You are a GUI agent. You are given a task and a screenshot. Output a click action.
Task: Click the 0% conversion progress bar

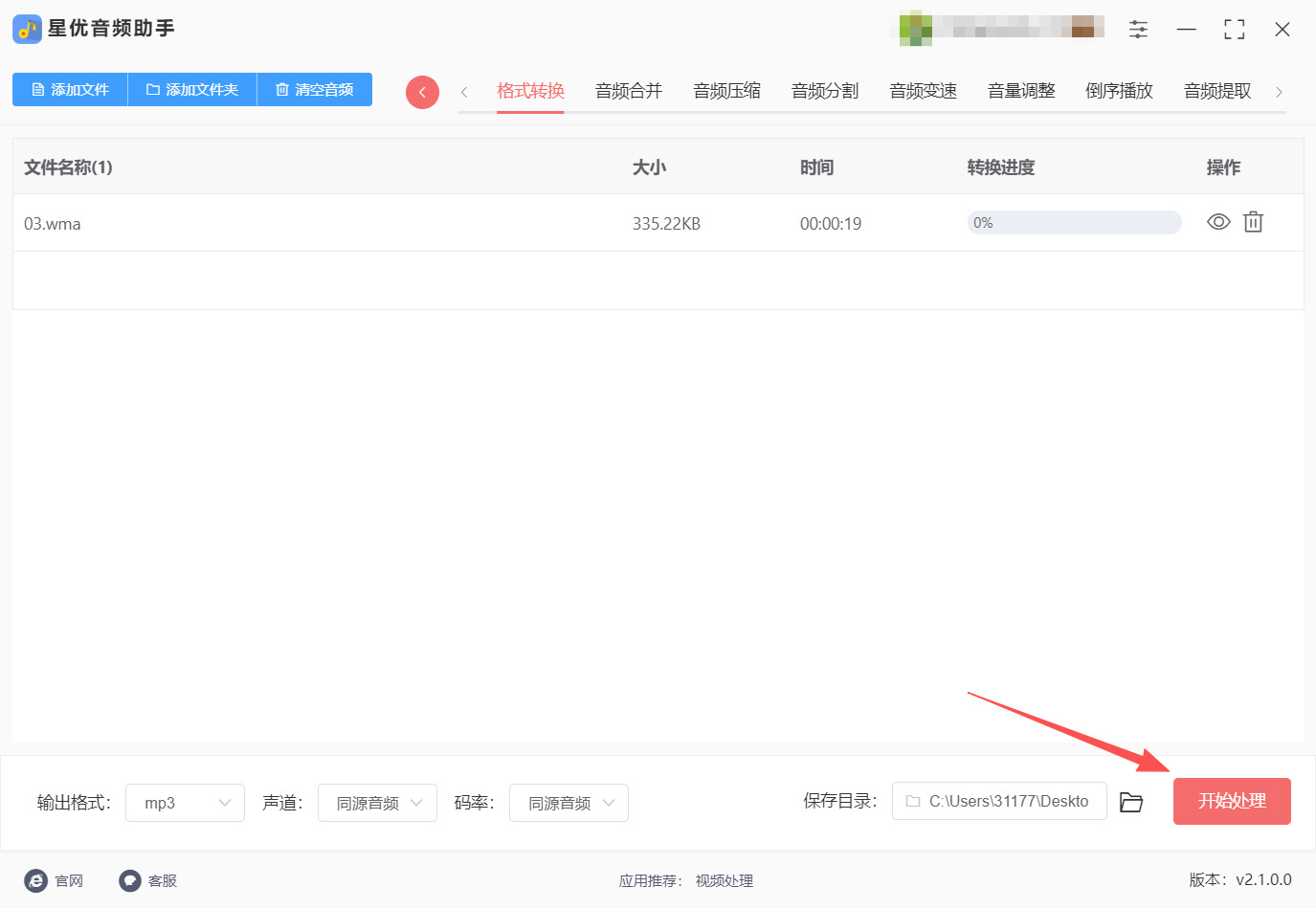[1074, 223]
